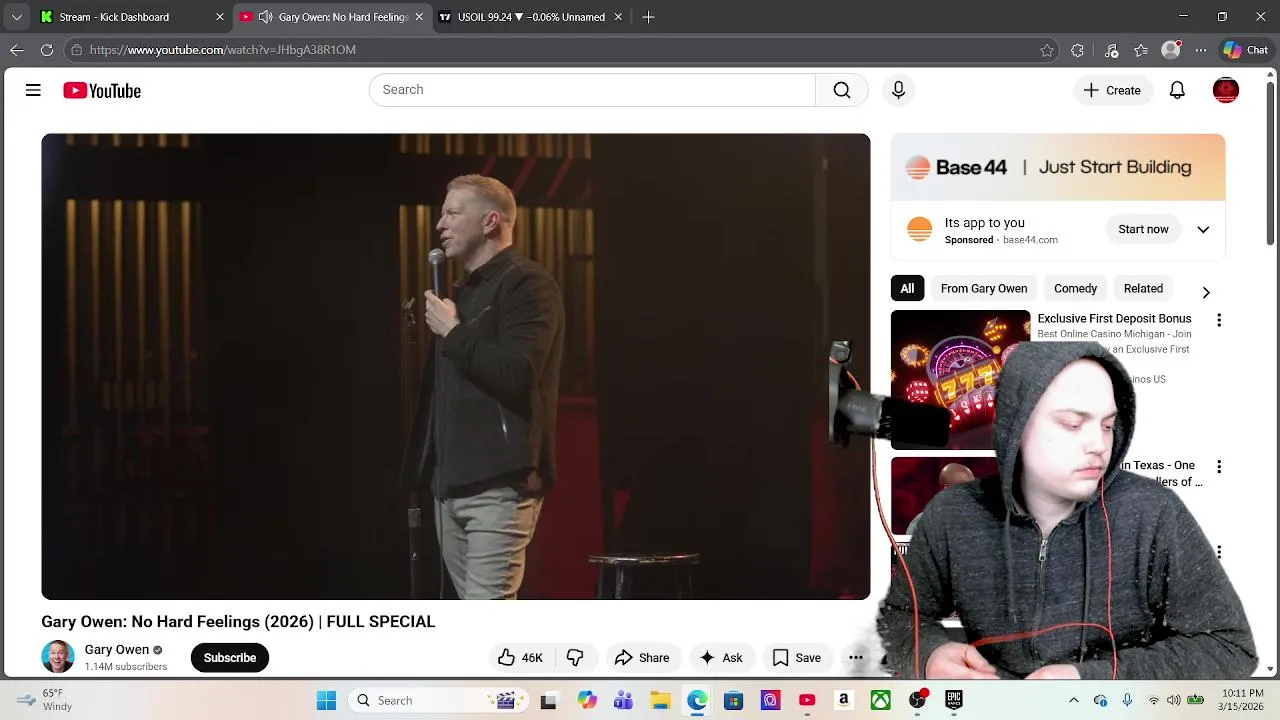Open Edge settings and more menu
This screenshot has height=720, width=1280.
click(x=1201, y=50)
